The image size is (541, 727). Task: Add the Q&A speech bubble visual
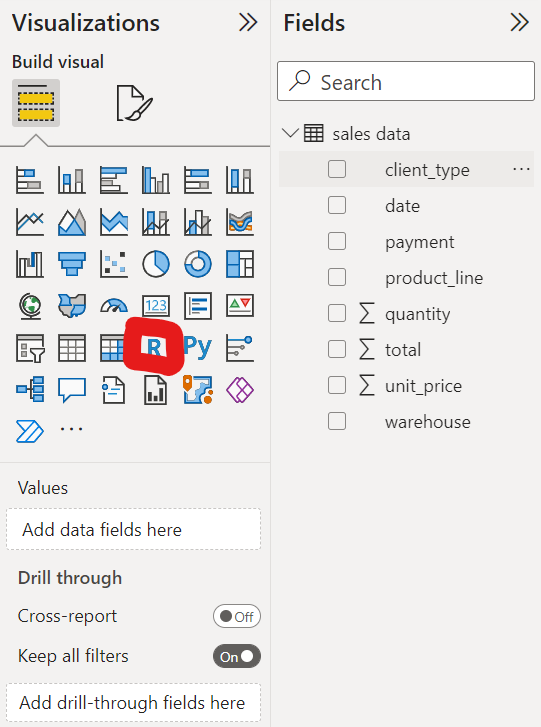click(71, 389)
